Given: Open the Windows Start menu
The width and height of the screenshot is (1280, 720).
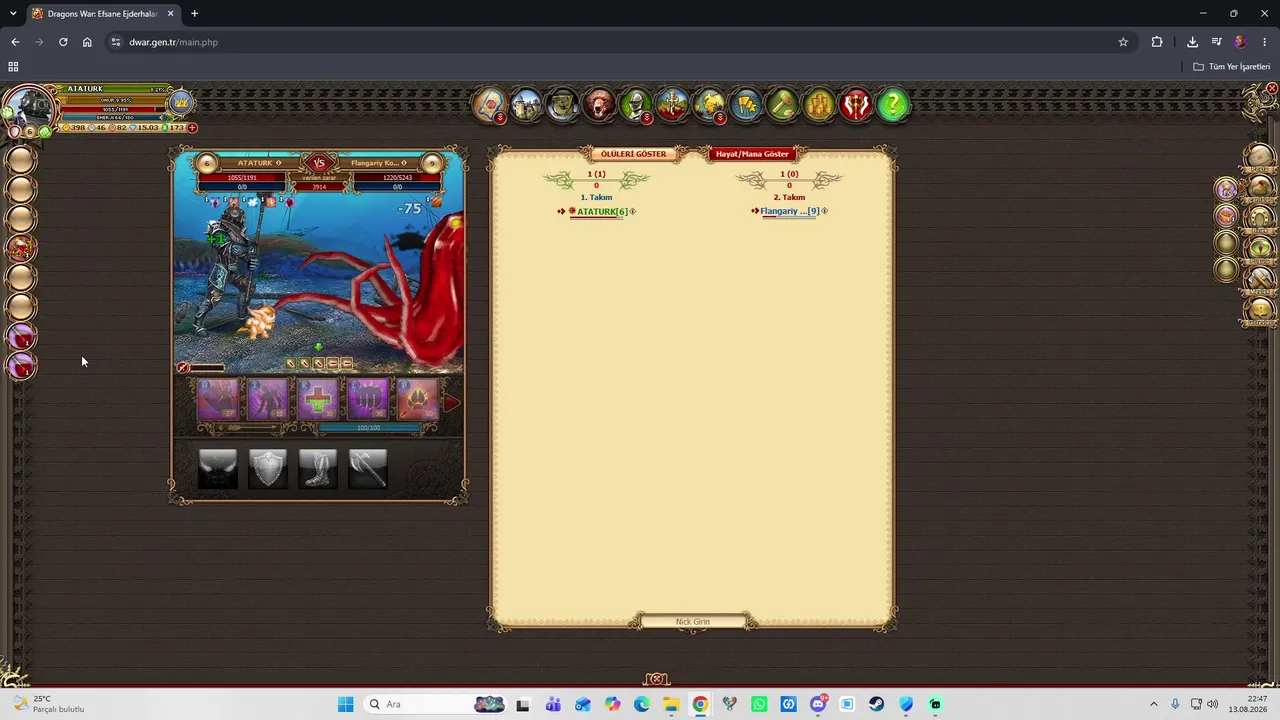Looking at the screenshot, I should click(x=346, y=704).
